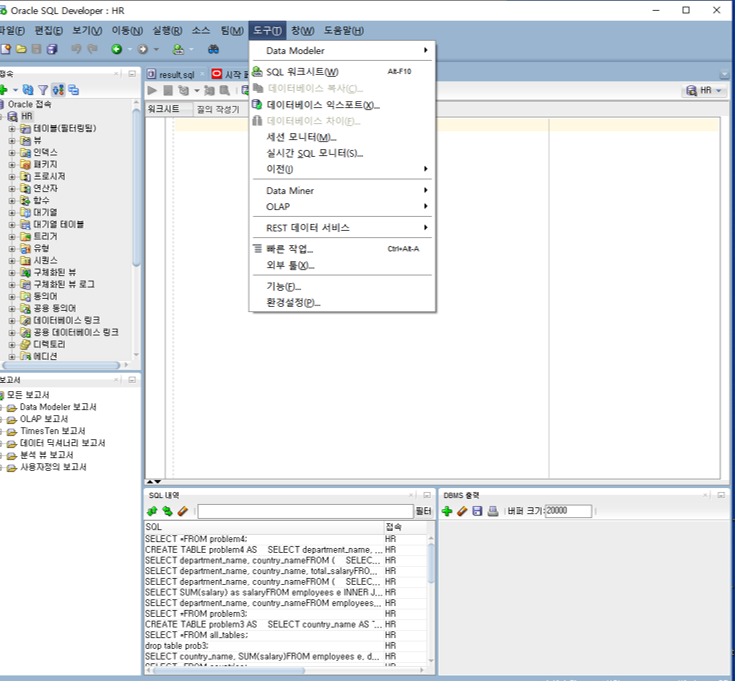
Task: Open Data Modeler submenu
Action: click(343, 51)
